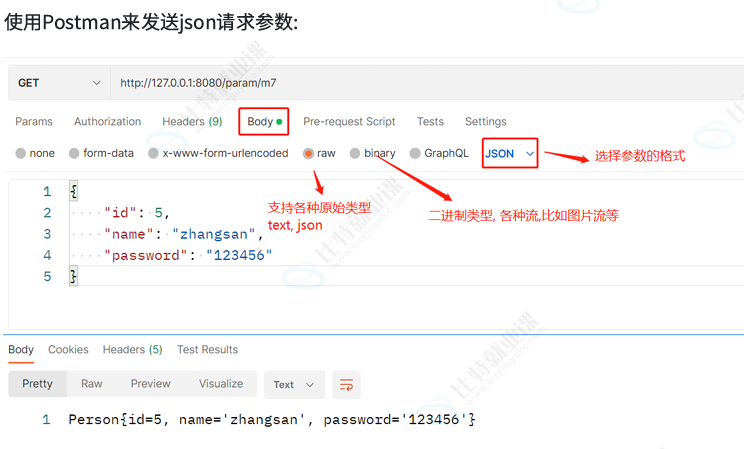Select the response Body tab

pos(21,350)
